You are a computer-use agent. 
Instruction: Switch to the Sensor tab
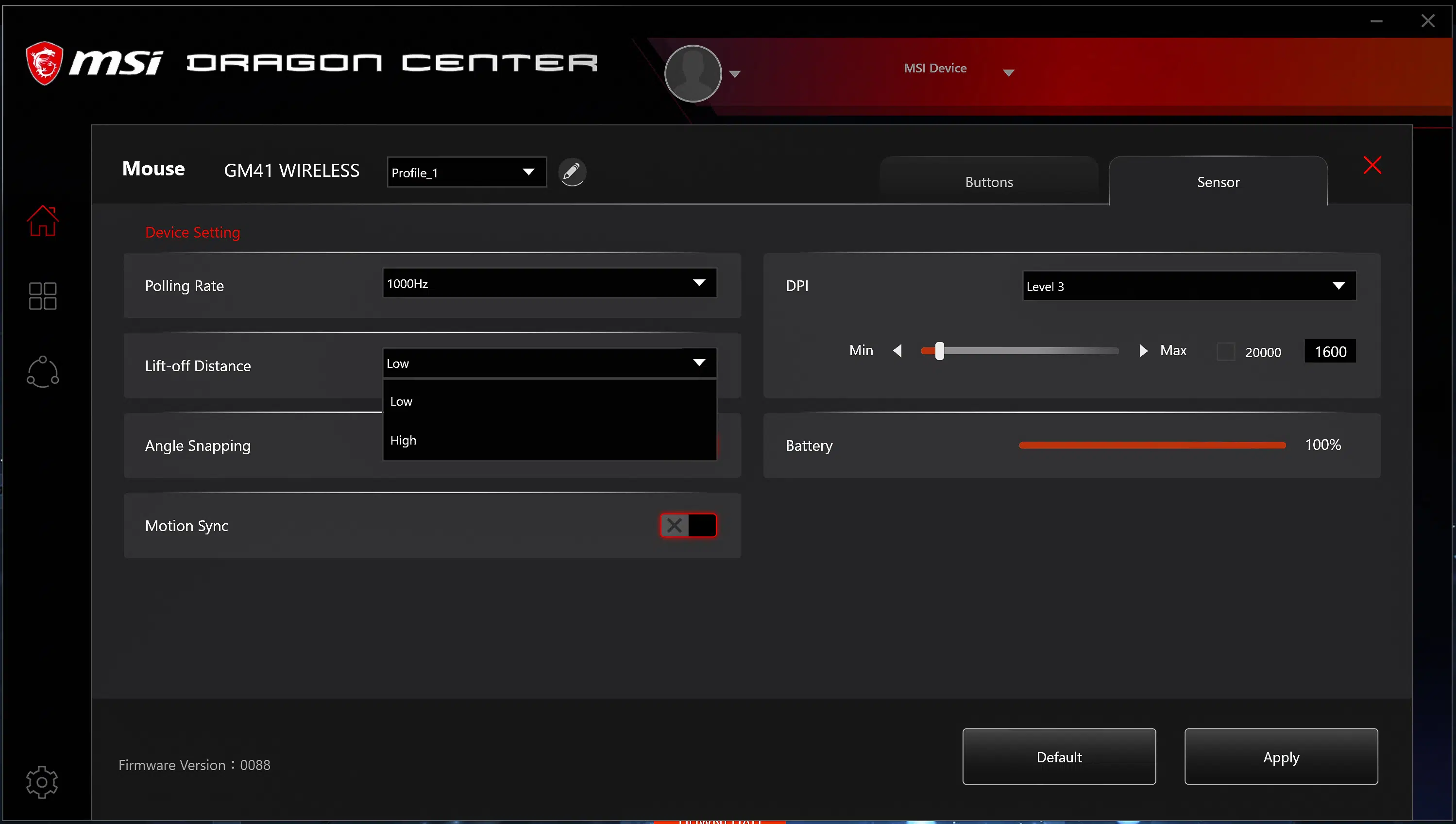pos(1218,182)
